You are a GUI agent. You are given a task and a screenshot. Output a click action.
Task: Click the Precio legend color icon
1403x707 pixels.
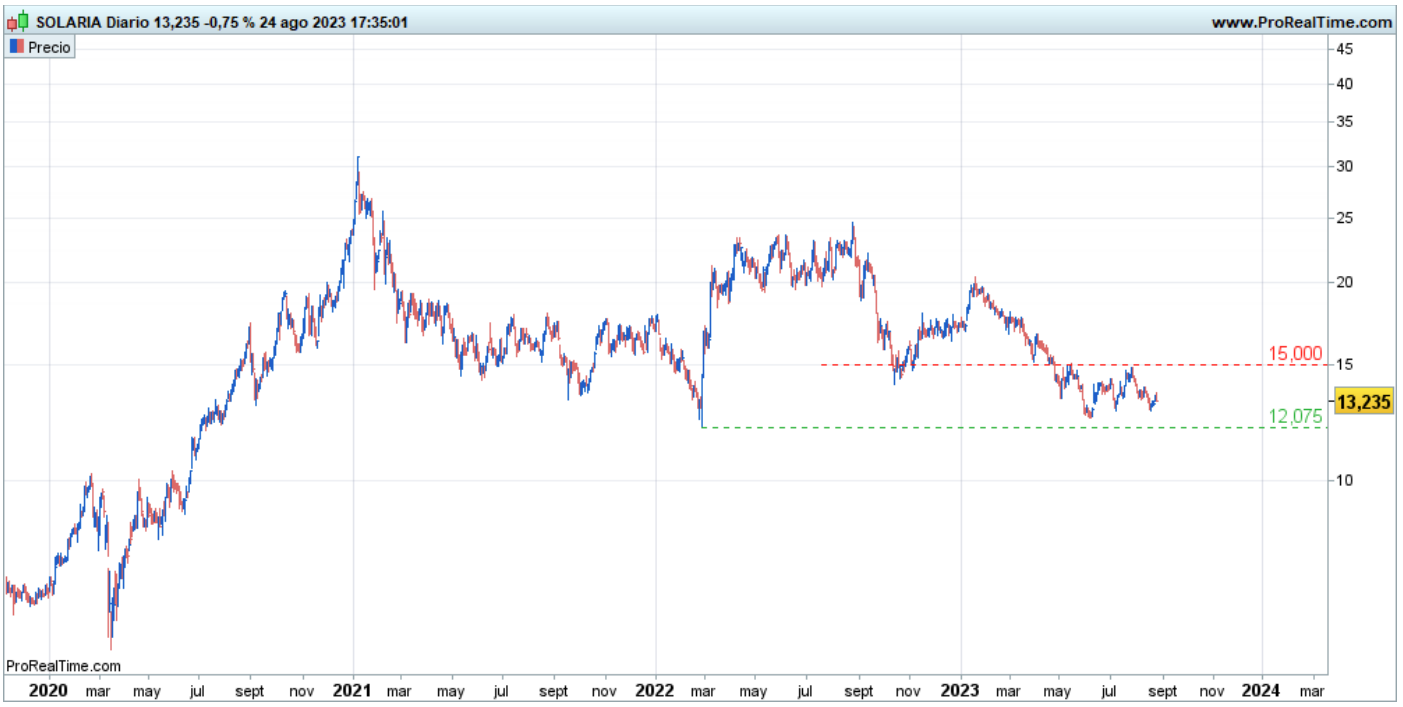pyautogui.click(x=16, y=47)
